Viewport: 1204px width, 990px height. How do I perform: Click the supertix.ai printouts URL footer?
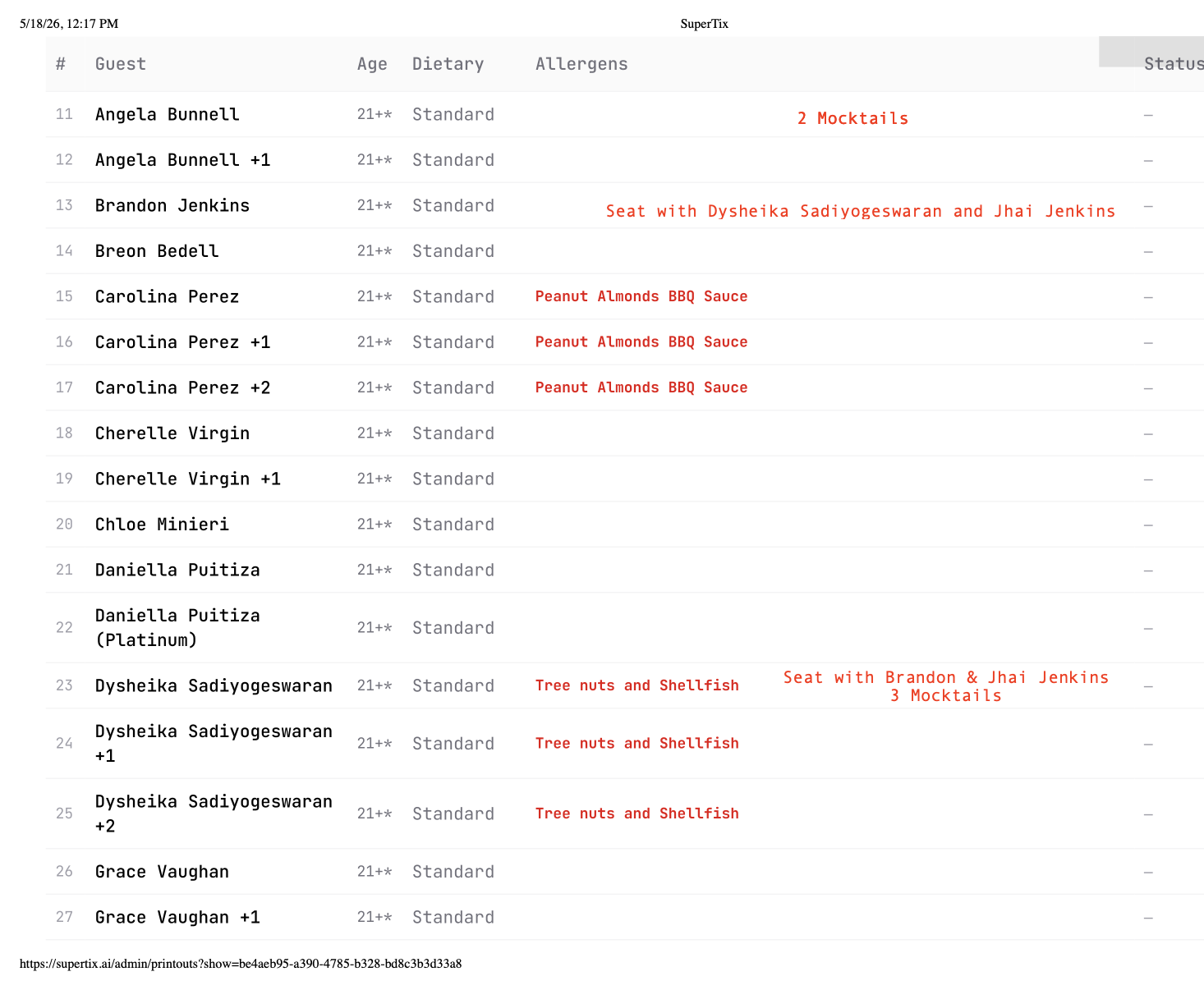(x=241, y=964)
